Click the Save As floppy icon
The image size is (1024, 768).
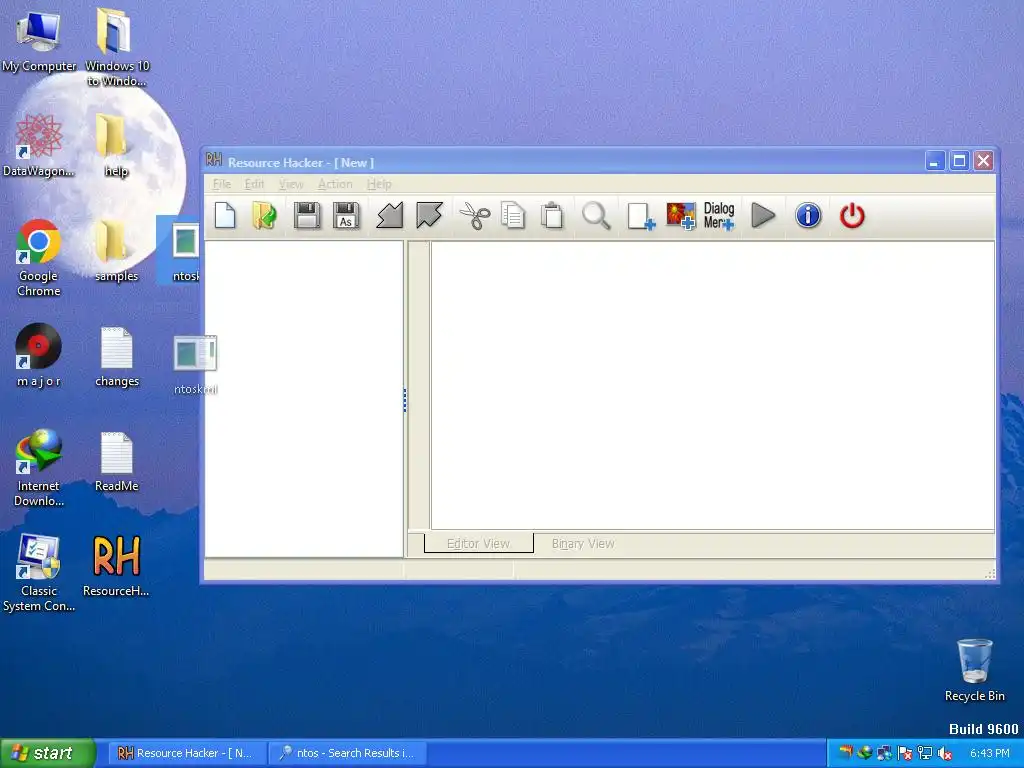pyautogui.click(x=346, y=216)
